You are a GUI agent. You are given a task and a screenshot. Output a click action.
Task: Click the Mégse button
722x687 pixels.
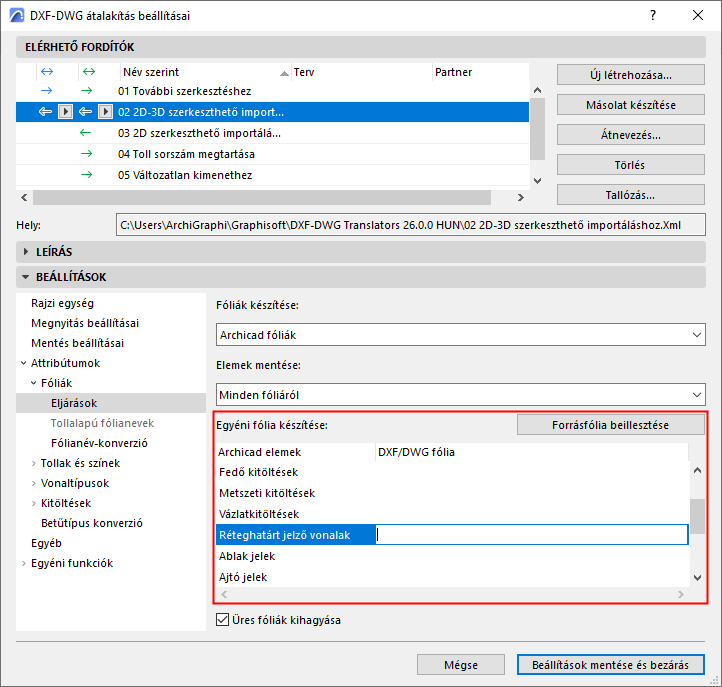pyautogui.click(x=461, y=665)
